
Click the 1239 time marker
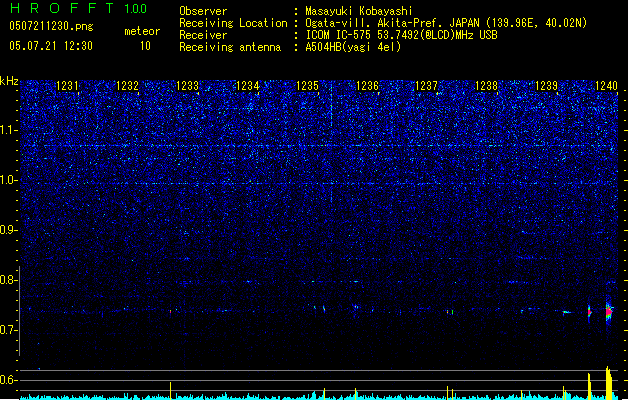point(546,86)
